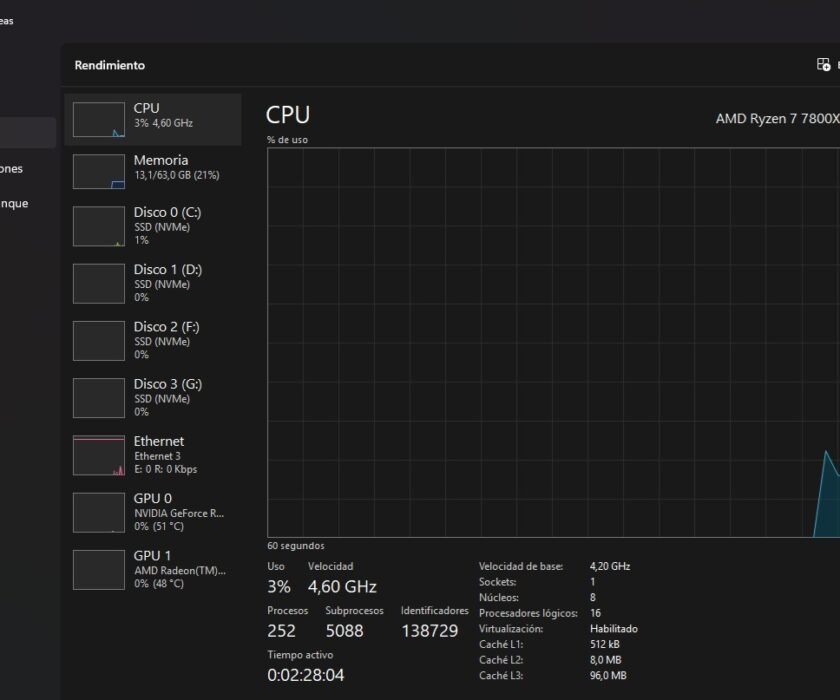
Task: Select the CPU performance item
Action: point(153,119)
